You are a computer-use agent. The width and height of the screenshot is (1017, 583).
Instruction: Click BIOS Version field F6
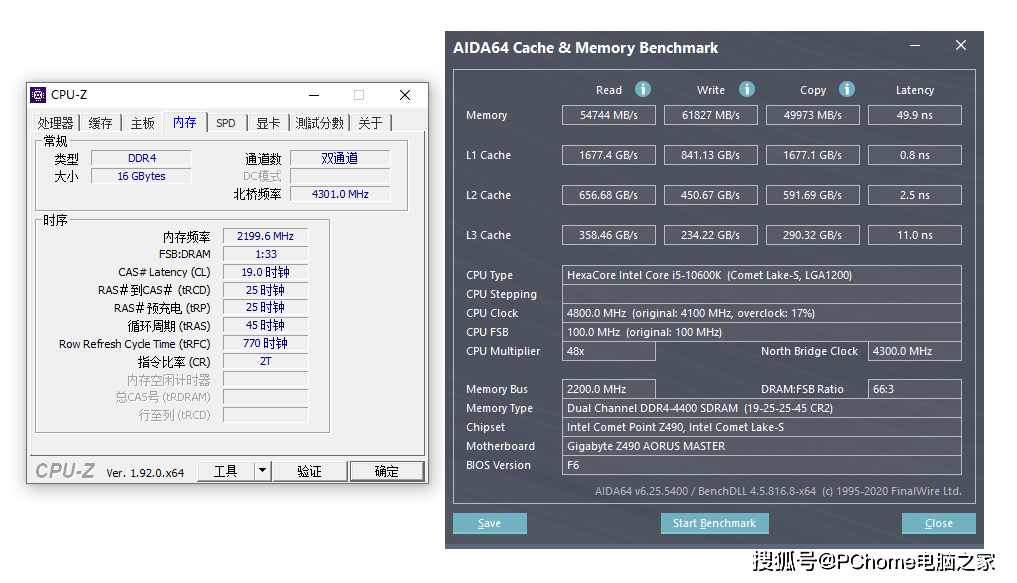[x=761, y=465]
